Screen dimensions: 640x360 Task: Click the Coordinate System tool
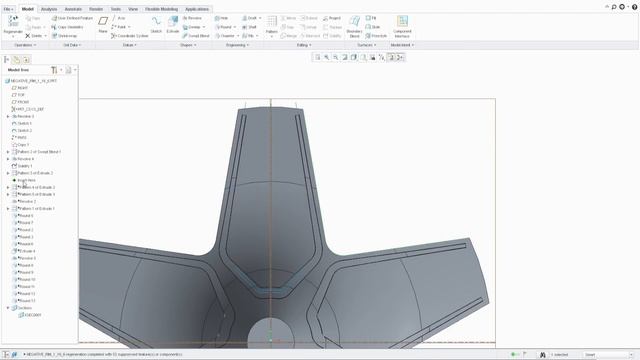coord(129,36)
